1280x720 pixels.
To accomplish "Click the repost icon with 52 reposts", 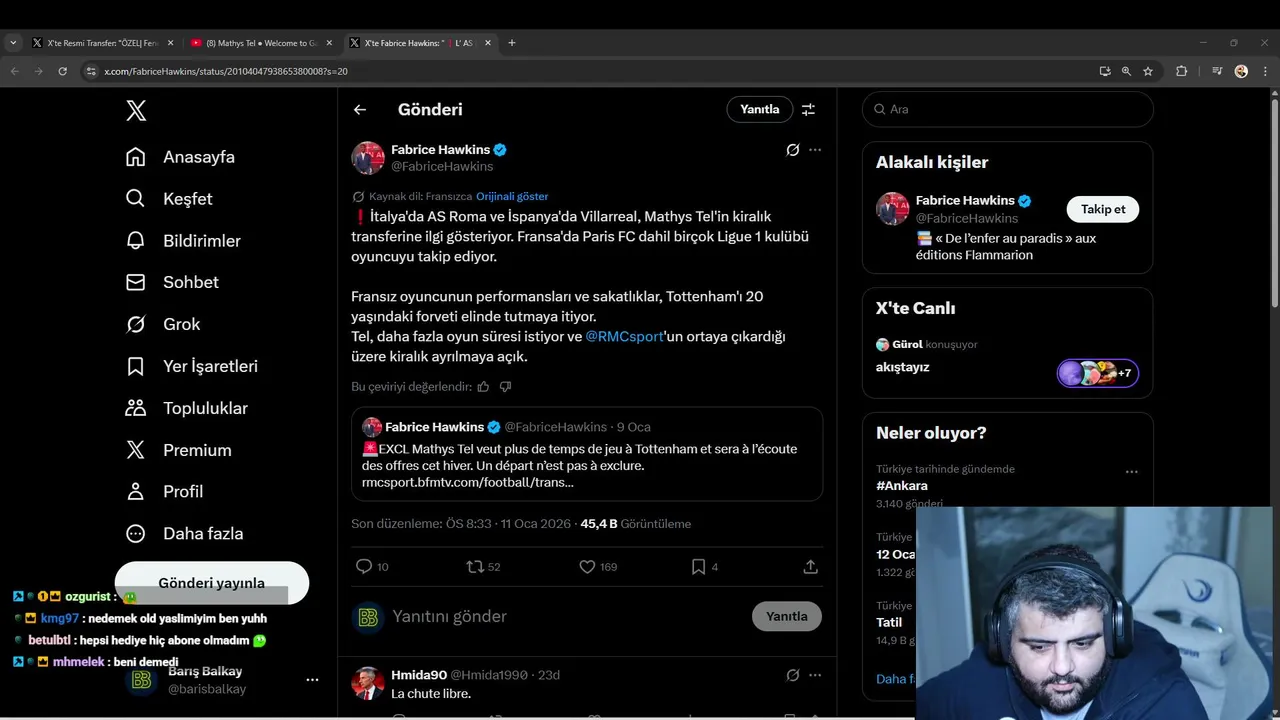I will 475,567.
